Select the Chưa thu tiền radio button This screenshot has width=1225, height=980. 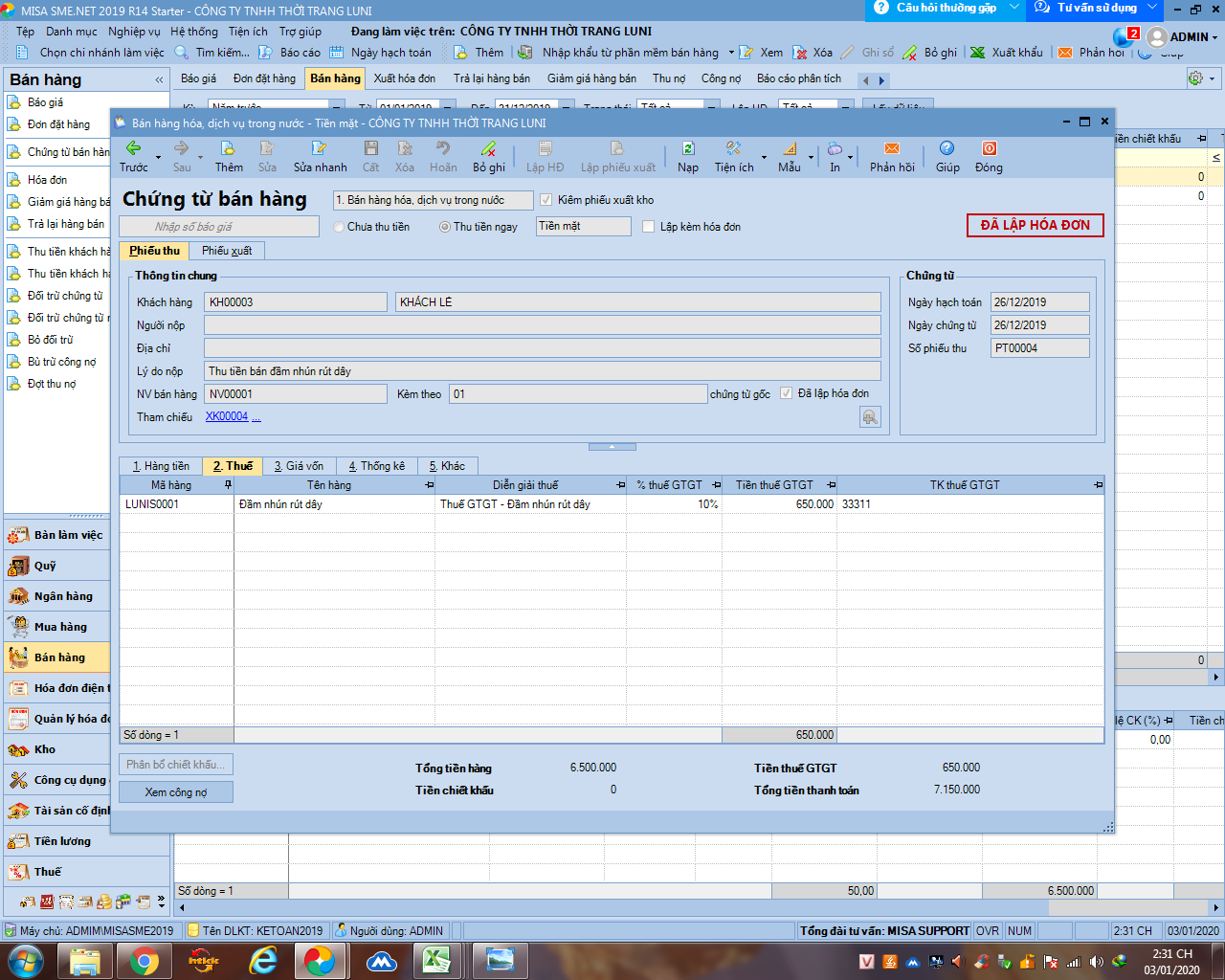coord(339,227)
